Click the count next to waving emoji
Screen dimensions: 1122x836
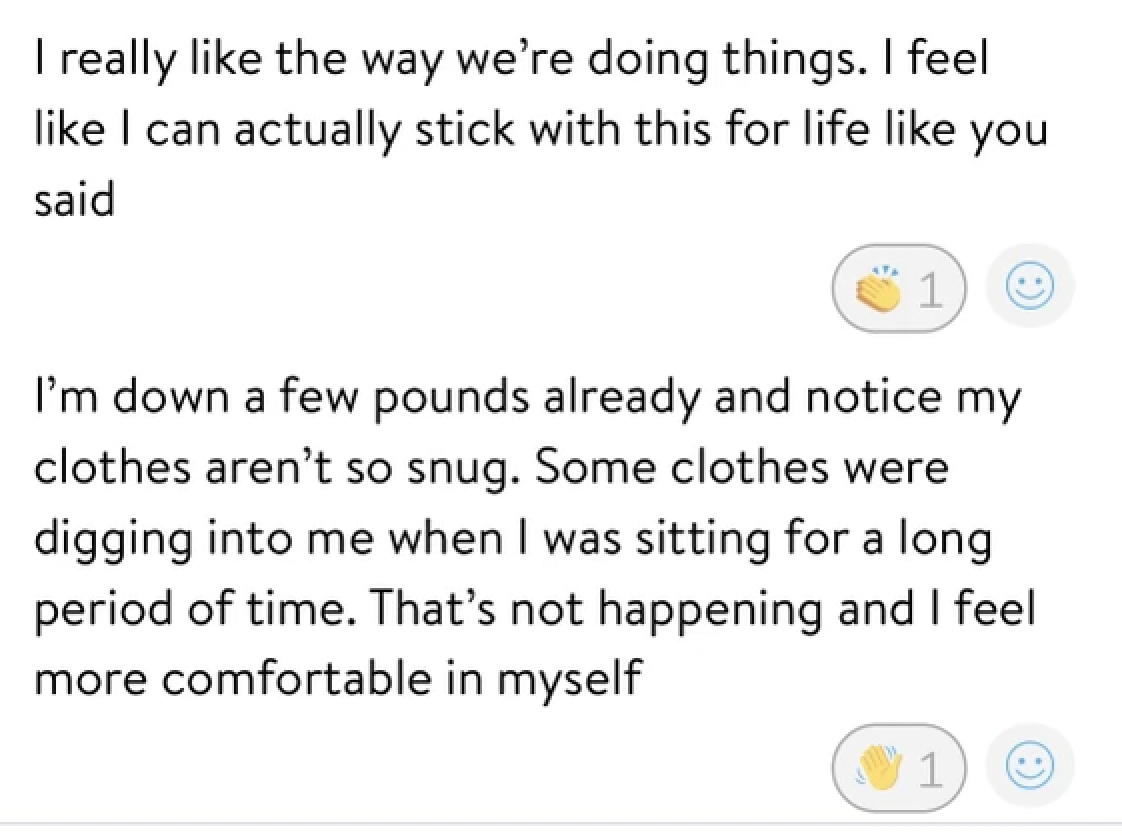pos(929,768)
